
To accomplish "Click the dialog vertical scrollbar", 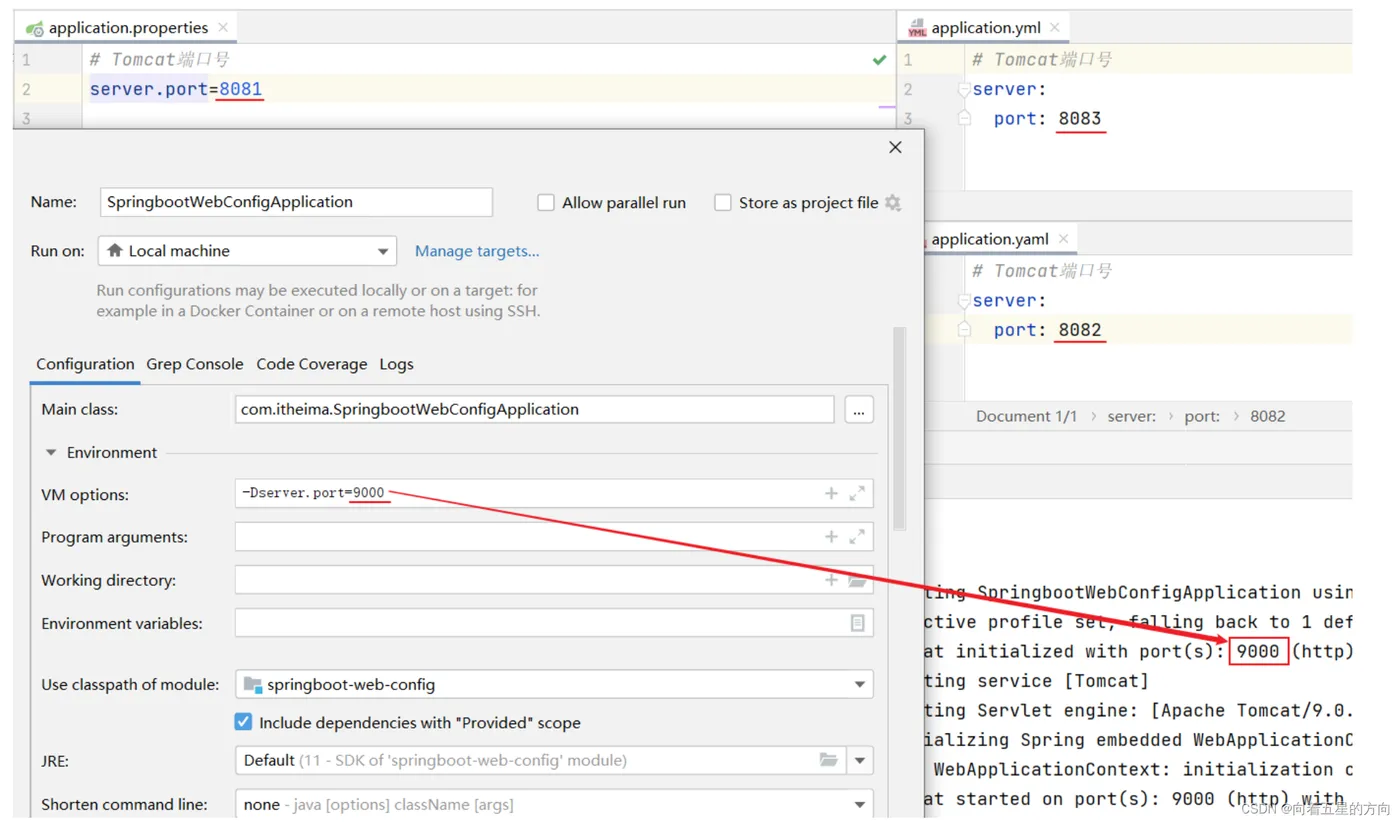I will [899, 428].
